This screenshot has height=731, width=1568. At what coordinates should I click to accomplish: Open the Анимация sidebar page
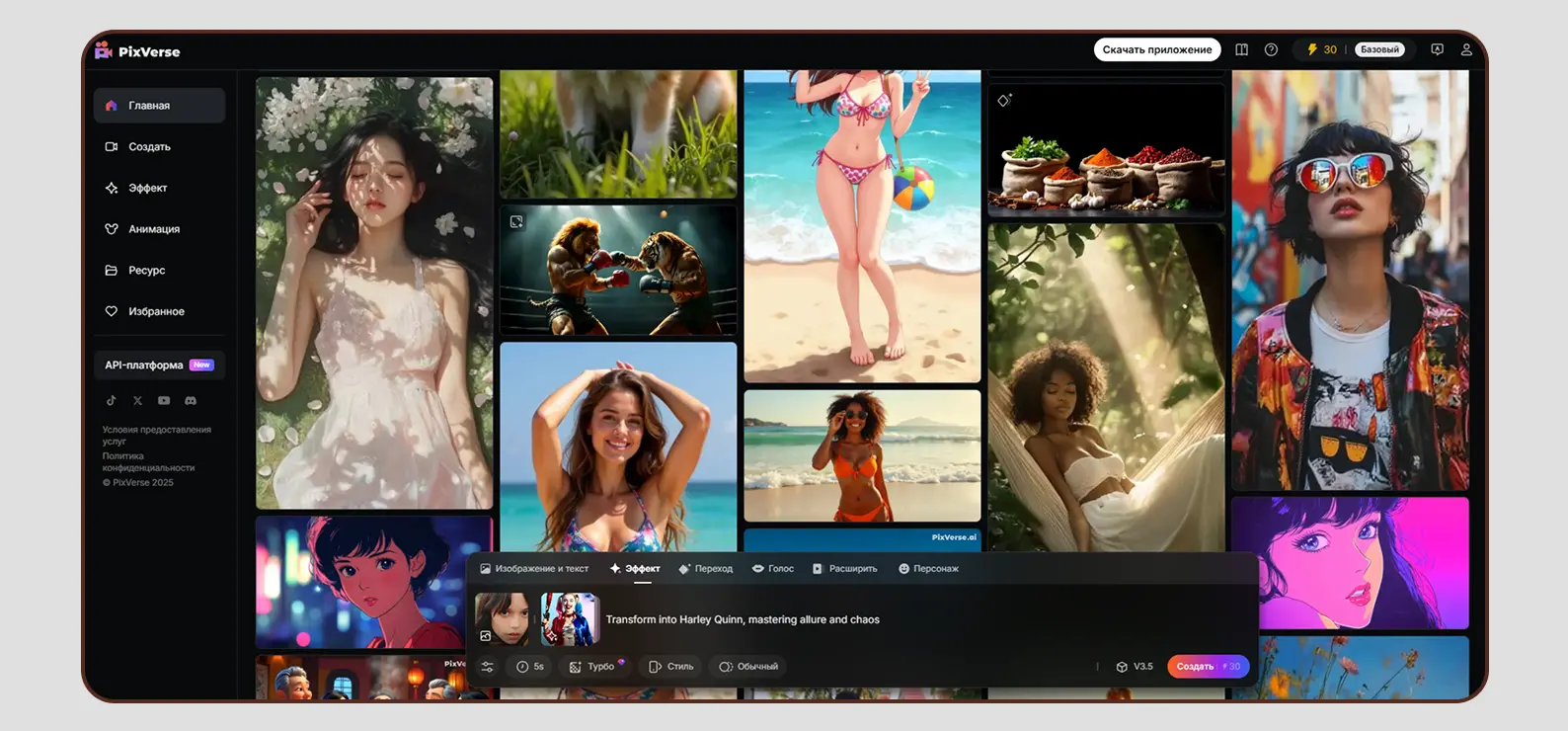click(159, 229)
